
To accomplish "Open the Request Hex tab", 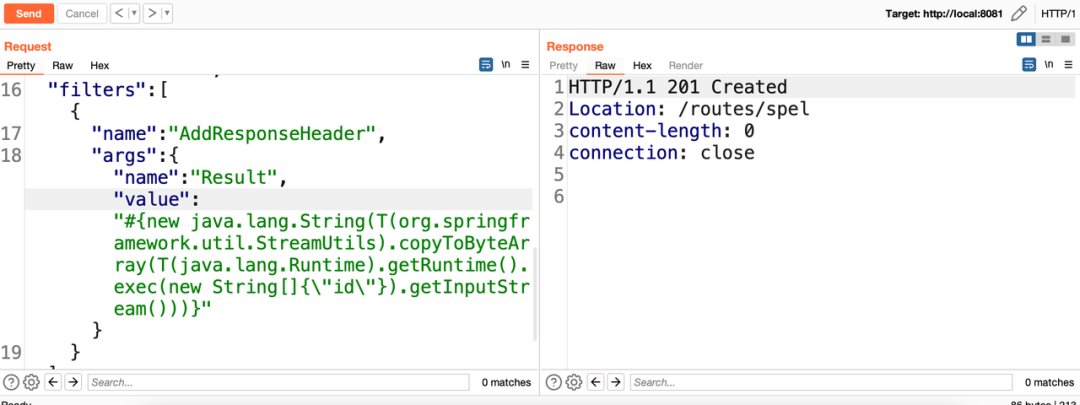I will pyautogui.click(x=100, y=65).
